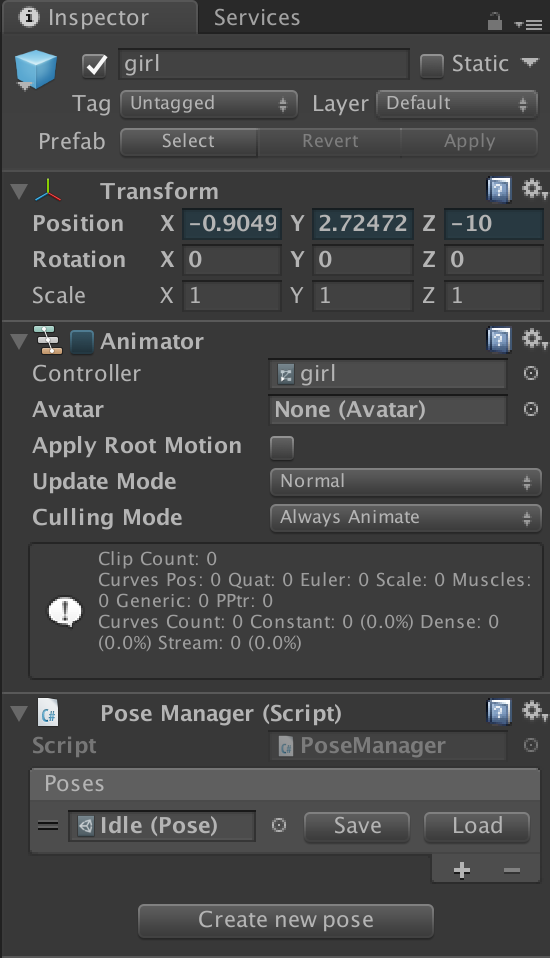The width and height of the screenshot is (550, 958).
Task: Disable the girl GameObject active checkbox
Action: (x=95, y=65)
